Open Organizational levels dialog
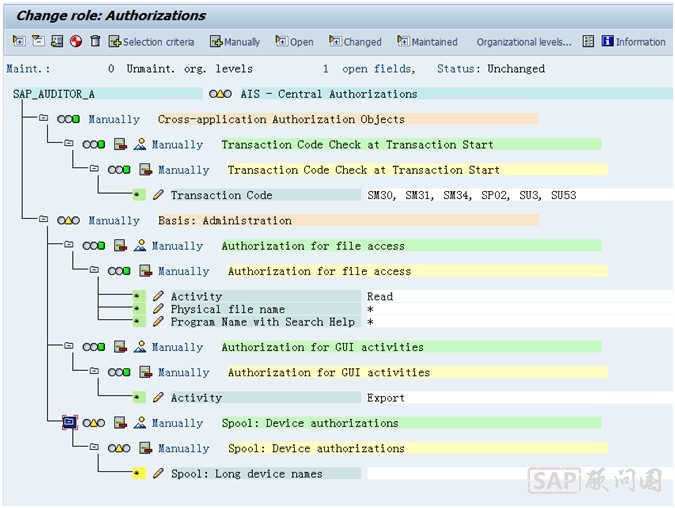Viewport: 675px width, 508px height. tap(524, 42)
